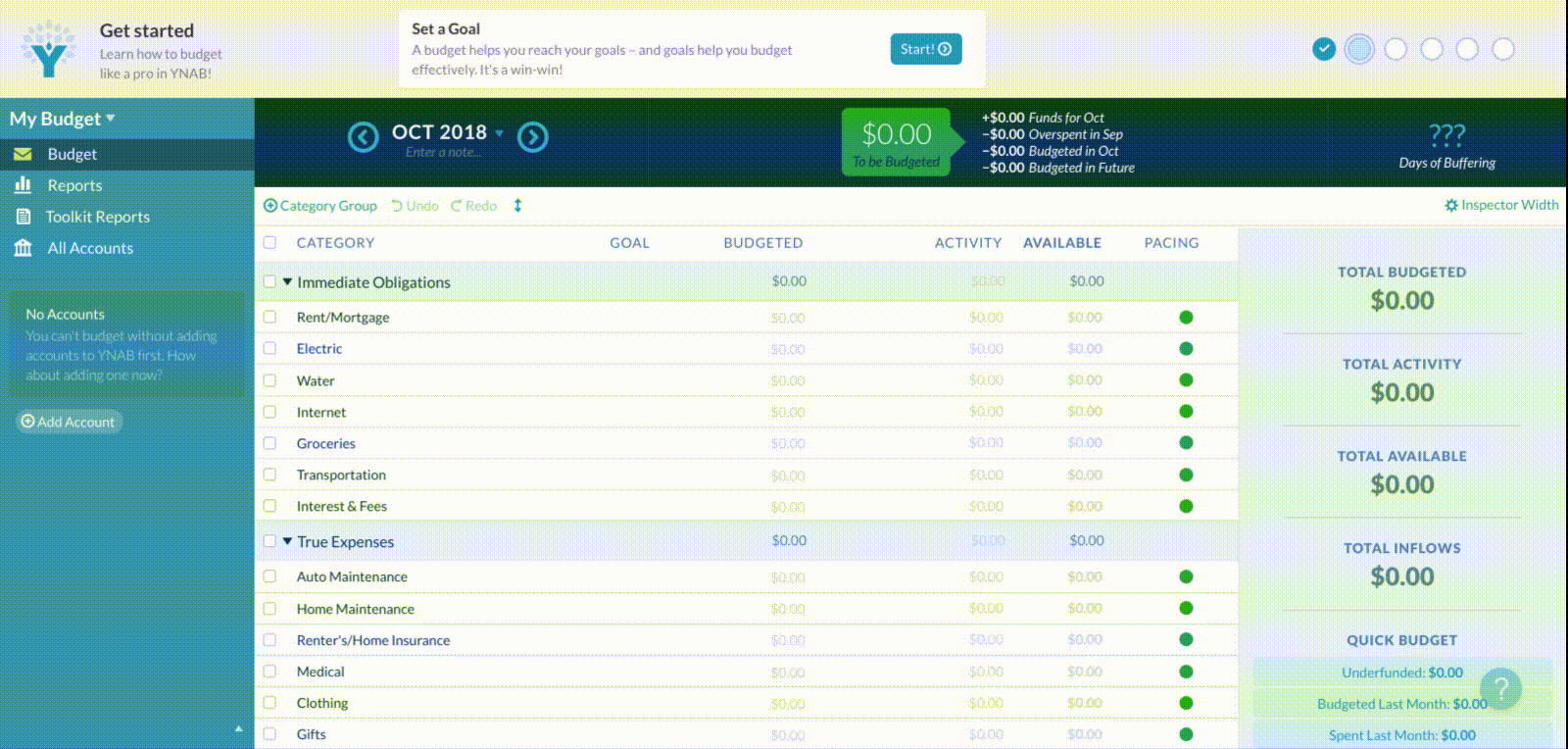The image size is (1568, 749).
Task: Check the Rent/Mortgage category checkbox
Action: (269, 317)
